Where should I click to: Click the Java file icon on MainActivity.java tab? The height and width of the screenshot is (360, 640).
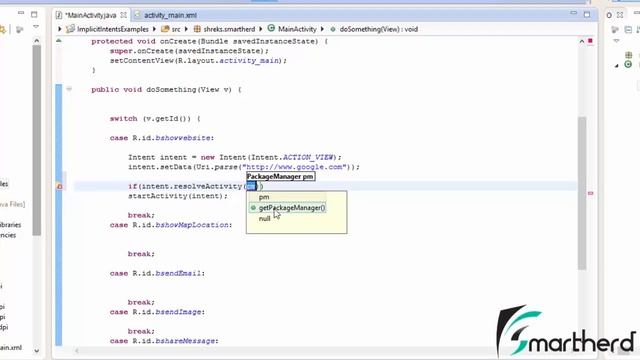pyautogui.click(x=59, y=15)
